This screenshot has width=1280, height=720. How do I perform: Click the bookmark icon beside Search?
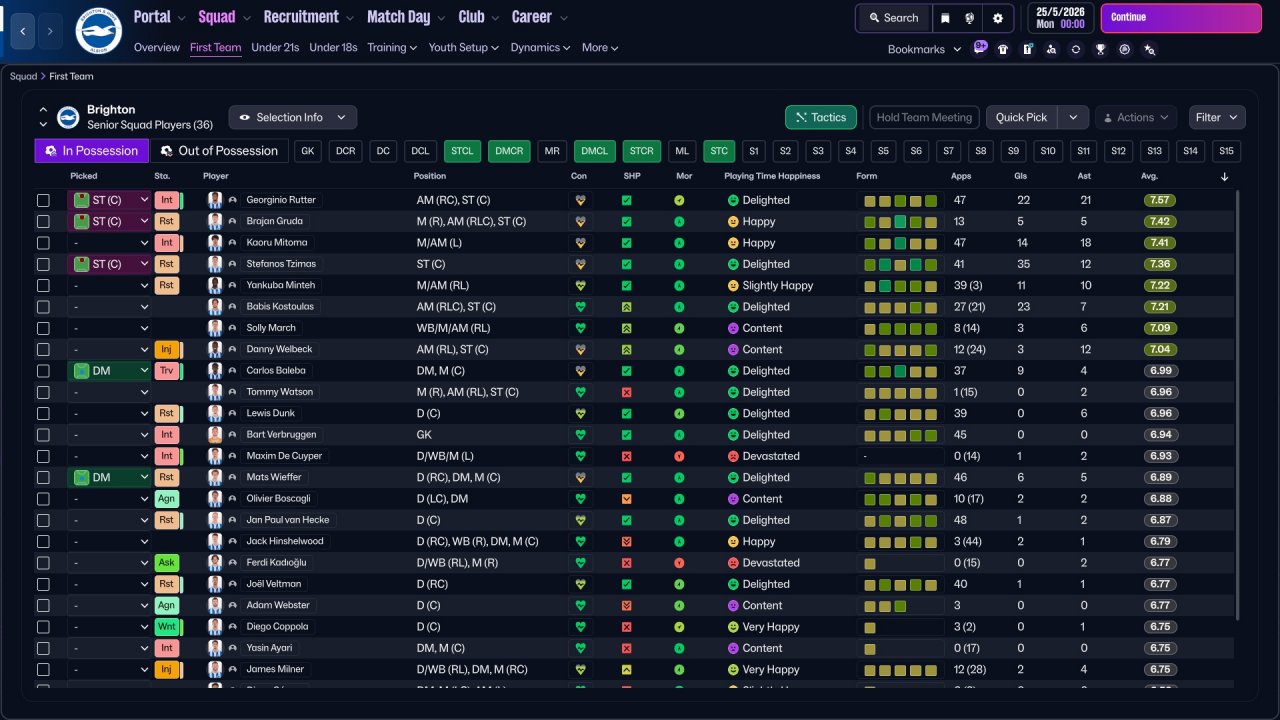click(945, 18)
